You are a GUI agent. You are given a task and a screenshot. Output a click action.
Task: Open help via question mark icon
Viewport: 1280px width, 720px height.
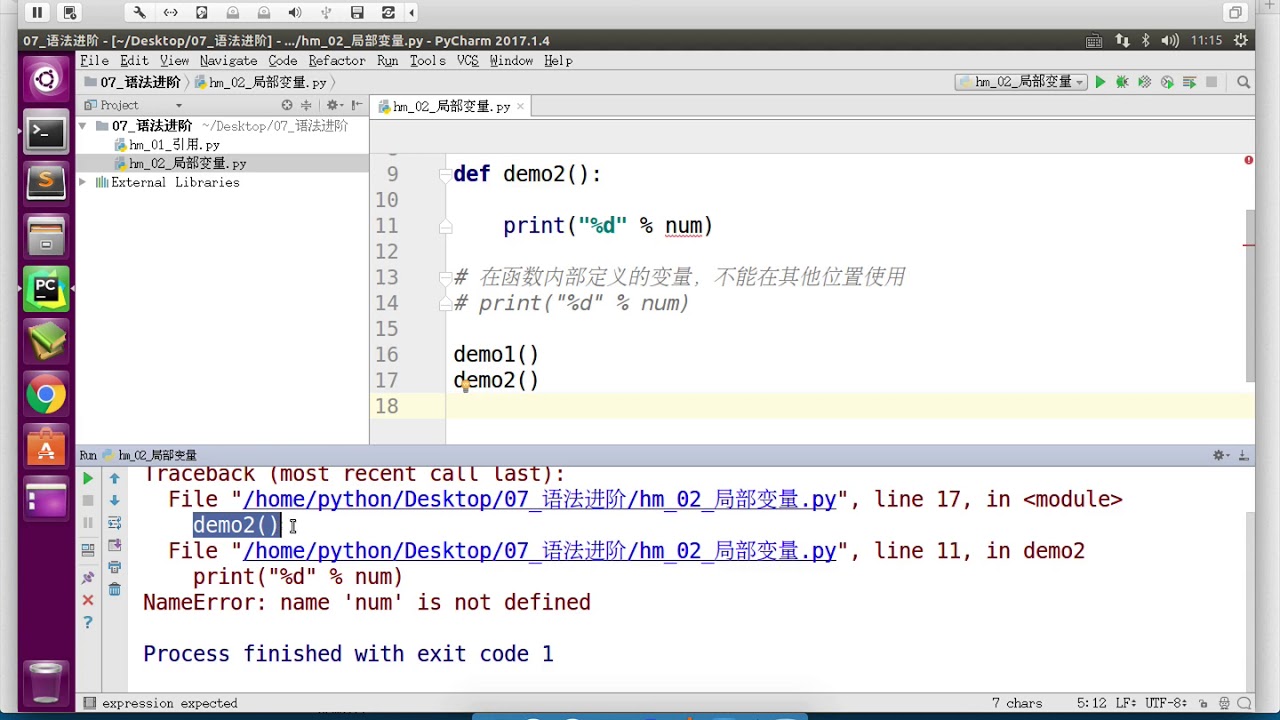pyautogui.click(x=88, y=622)
